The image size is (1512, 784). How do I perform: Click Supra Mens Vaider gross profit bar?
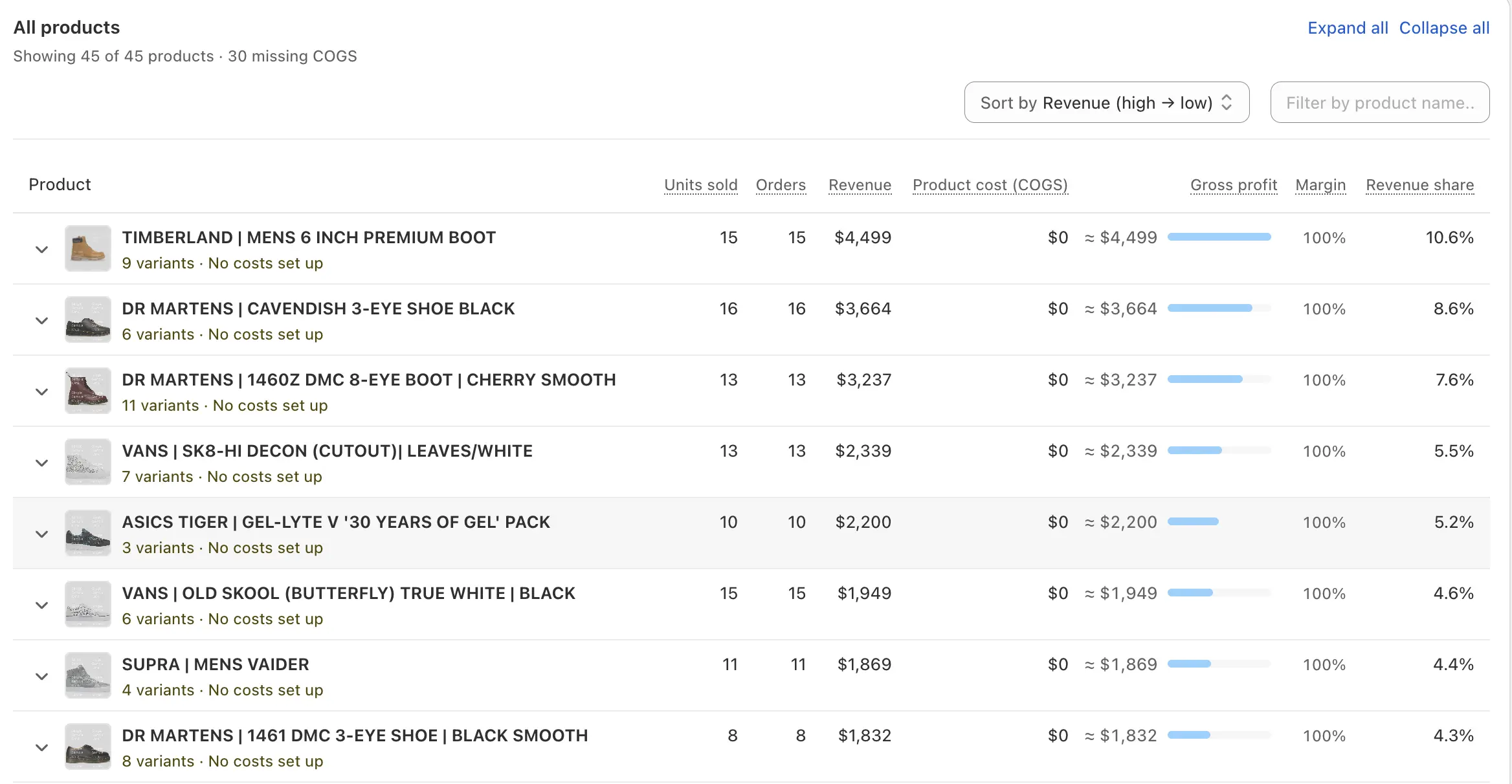tap(1219, 664)
